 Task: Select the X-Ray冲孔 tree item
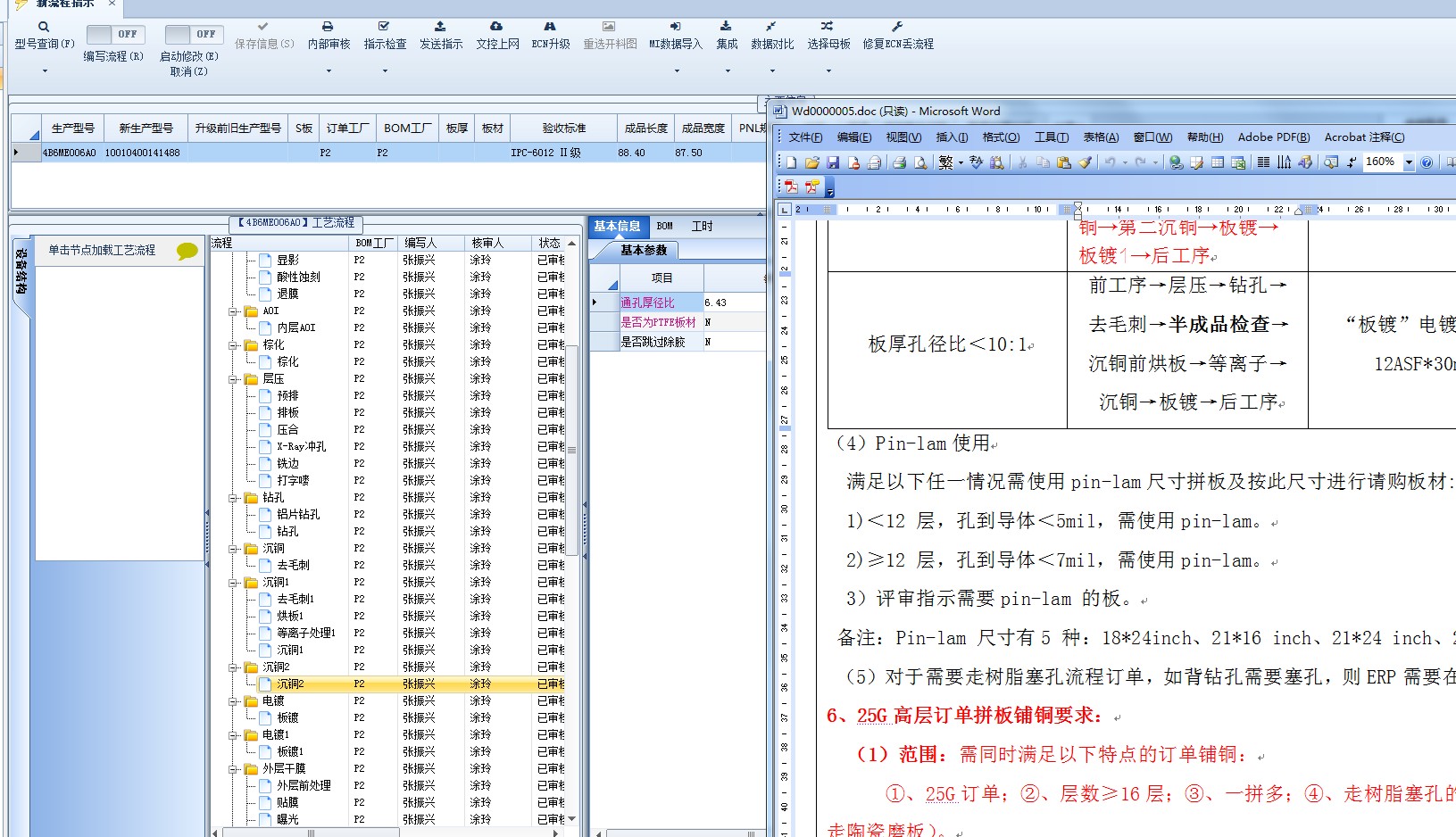[x=301, y=447]
